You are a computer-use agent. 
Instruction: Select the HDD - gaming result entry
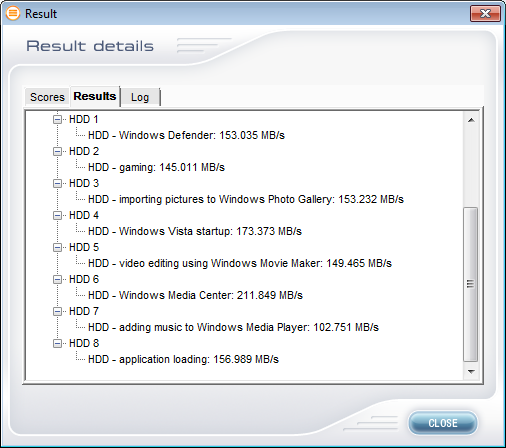point(156,167)
